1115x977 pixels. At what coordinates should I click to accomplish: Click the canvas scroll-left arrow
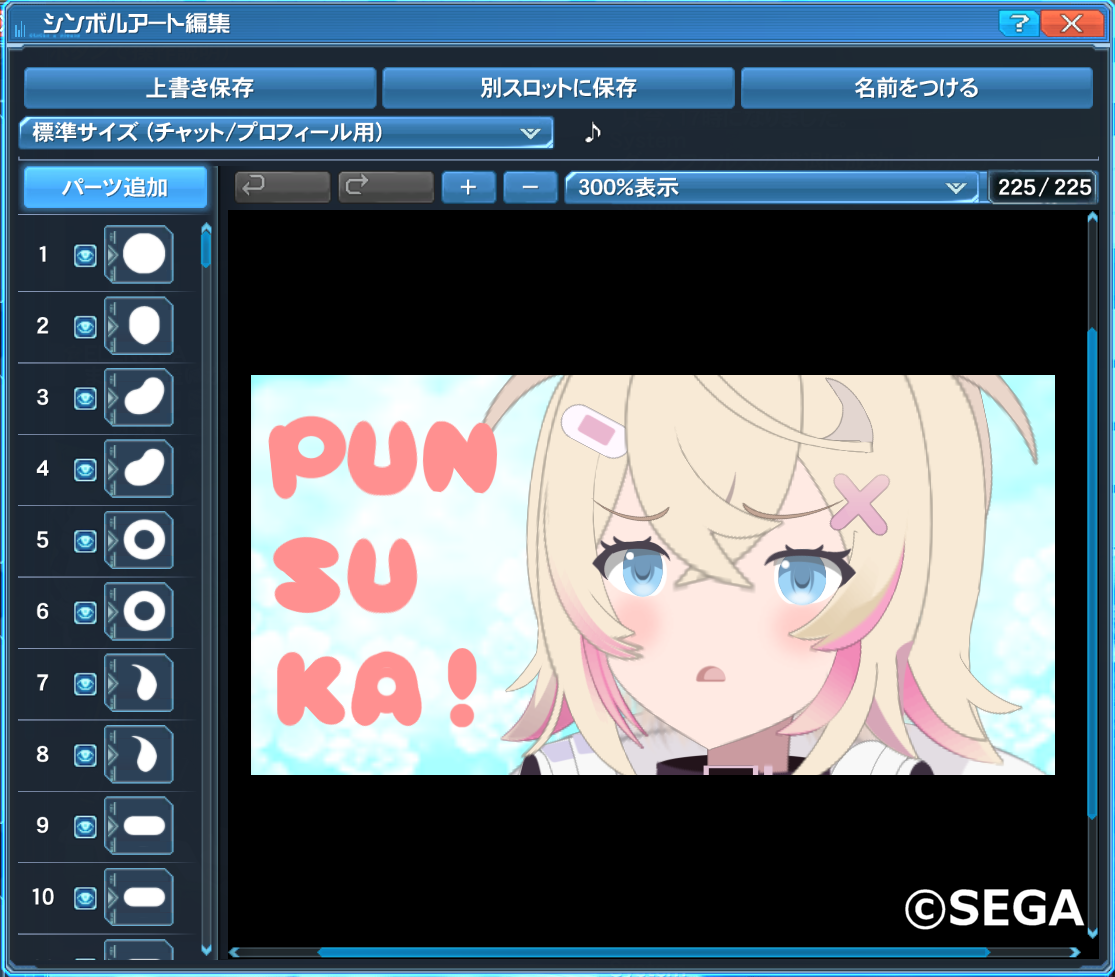click(x=234, y=952)
